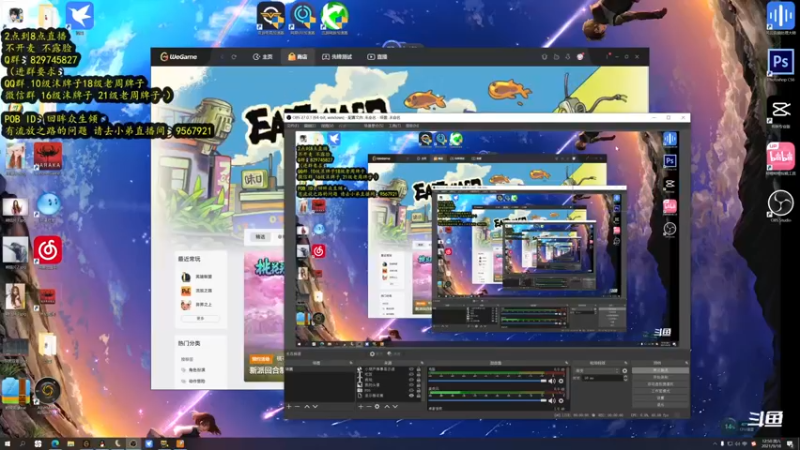Toggle visibility of the first OBS source
Viewport: 800px width, 450px height.
tap(411, 369)
